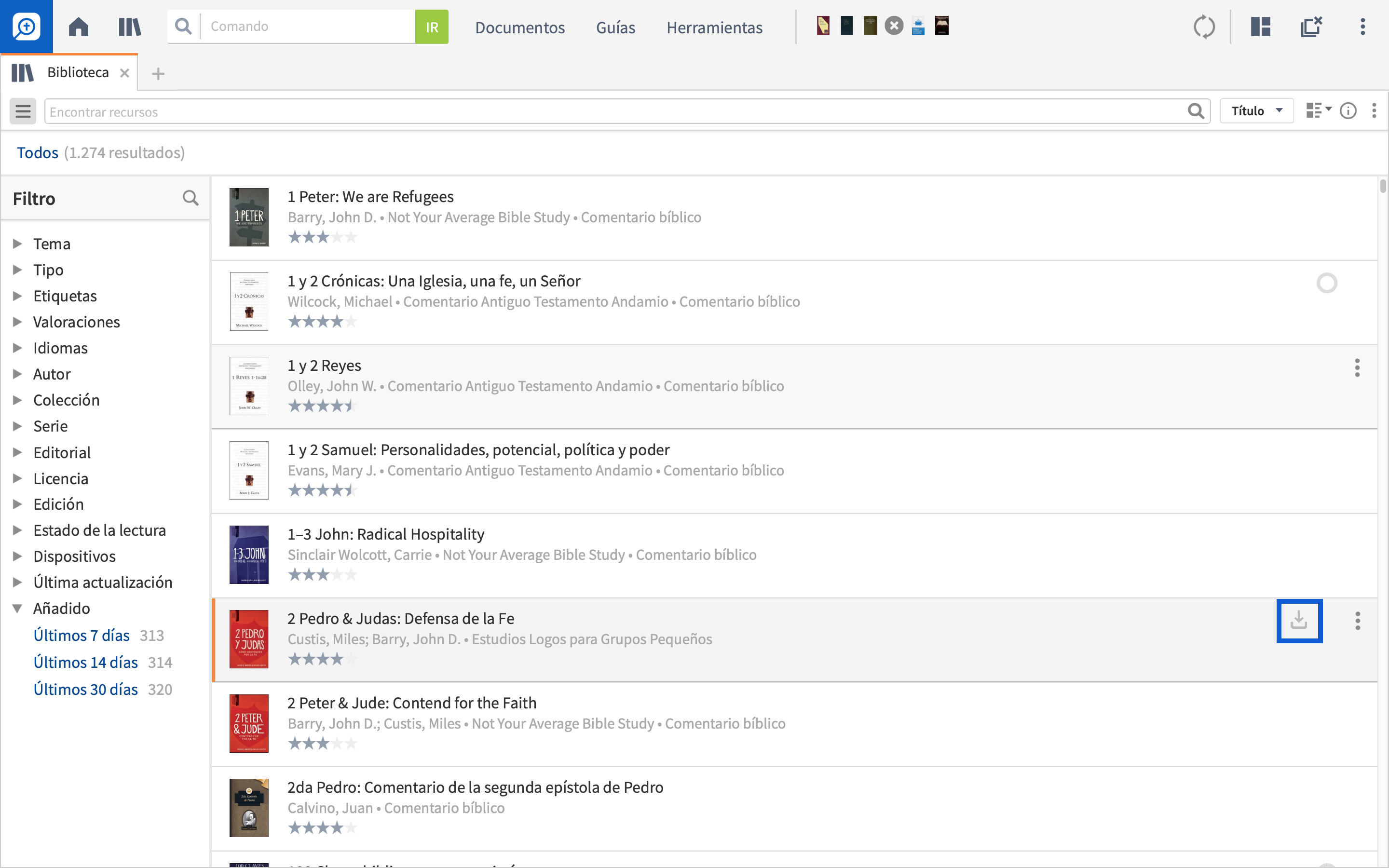The height and width of the screenshot is (868, 1389).
Task: Collapse the Añadido filter
Action: pos(17,609)
